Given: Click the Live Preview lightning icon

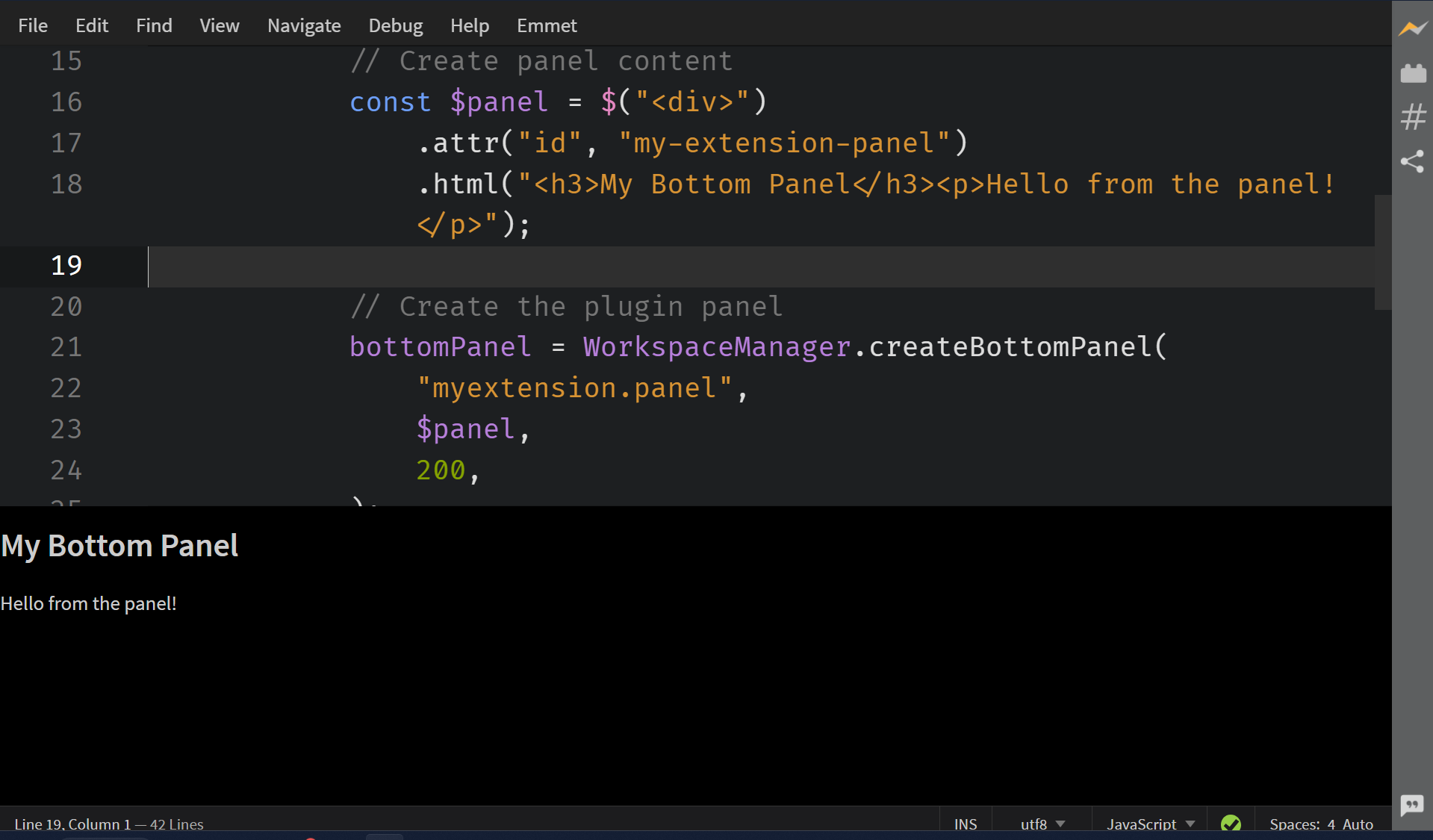Looking at the screenshot, I should click(x=1412, y=29).
